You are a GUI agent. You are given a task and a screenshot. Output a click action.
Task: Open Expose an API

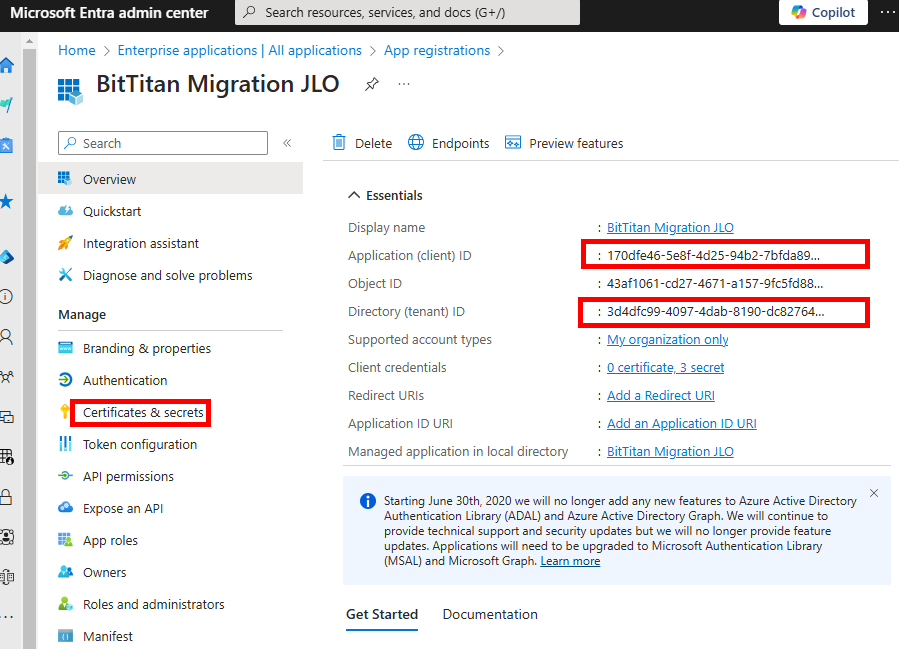tap(123, 509)
